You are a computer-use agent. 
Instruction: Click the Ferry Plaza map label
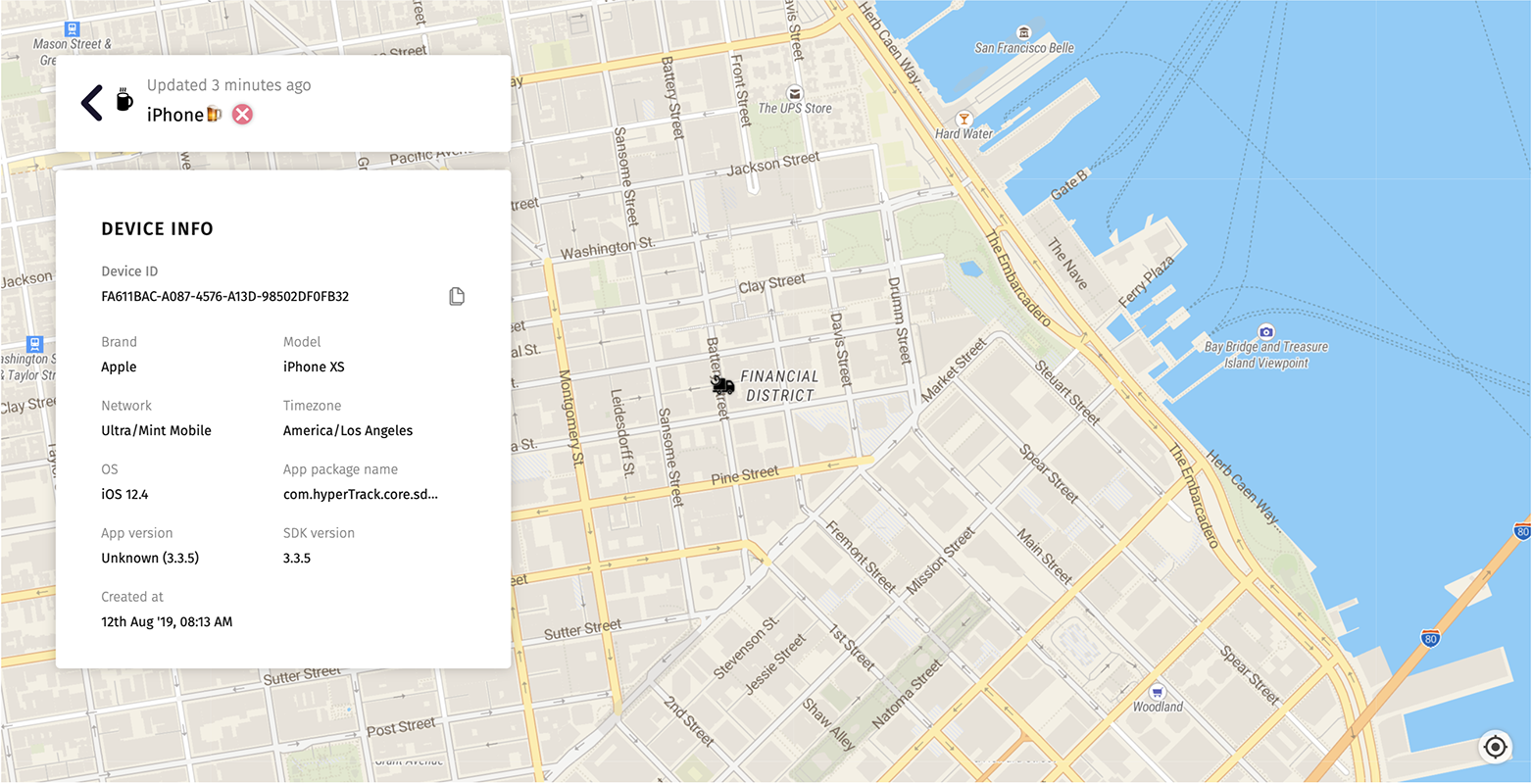pos(1146,282)
